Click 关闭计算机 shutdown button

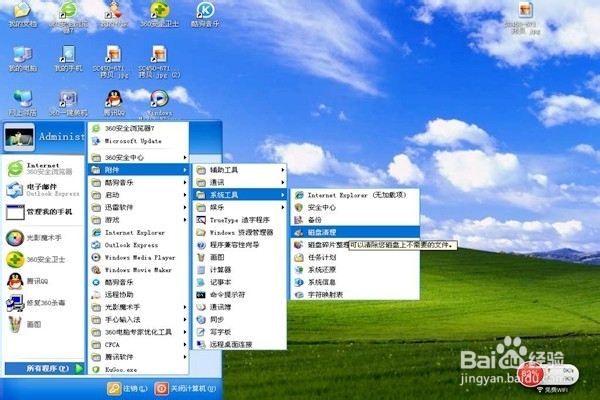185,389
